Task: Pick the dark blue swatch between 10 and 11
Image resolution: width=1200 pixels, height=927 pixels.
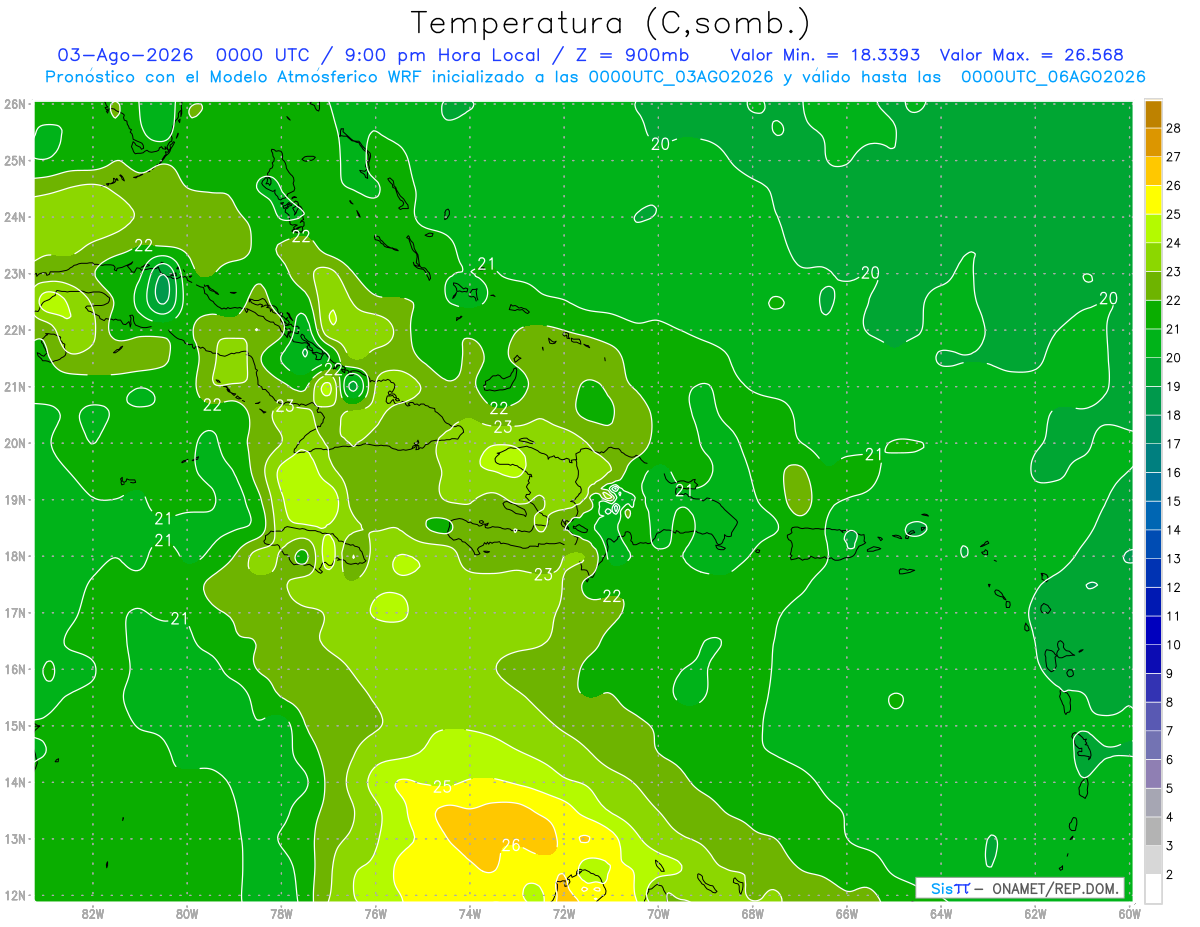Action: (x=1153, y=631)
